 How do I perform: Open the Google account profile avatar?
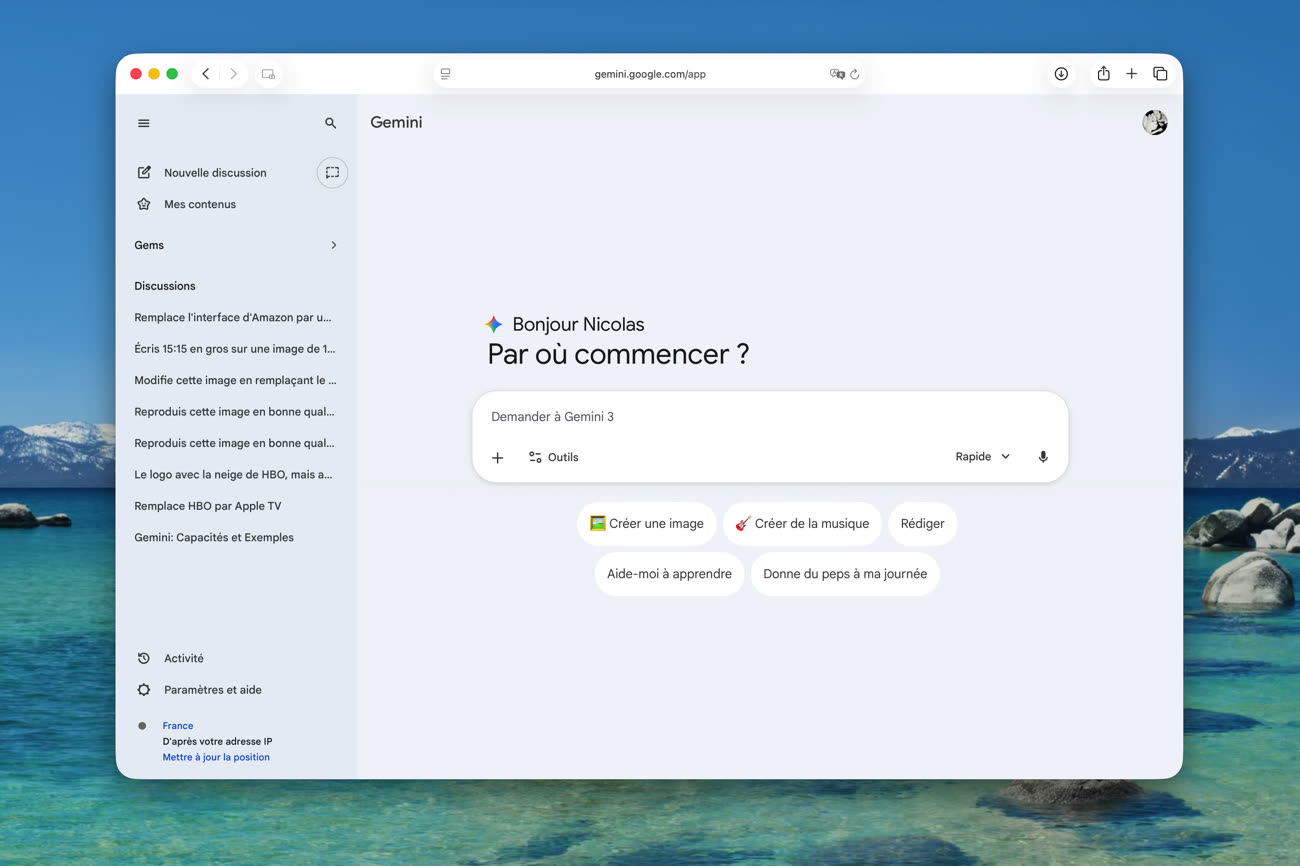tap(1155, 123)
